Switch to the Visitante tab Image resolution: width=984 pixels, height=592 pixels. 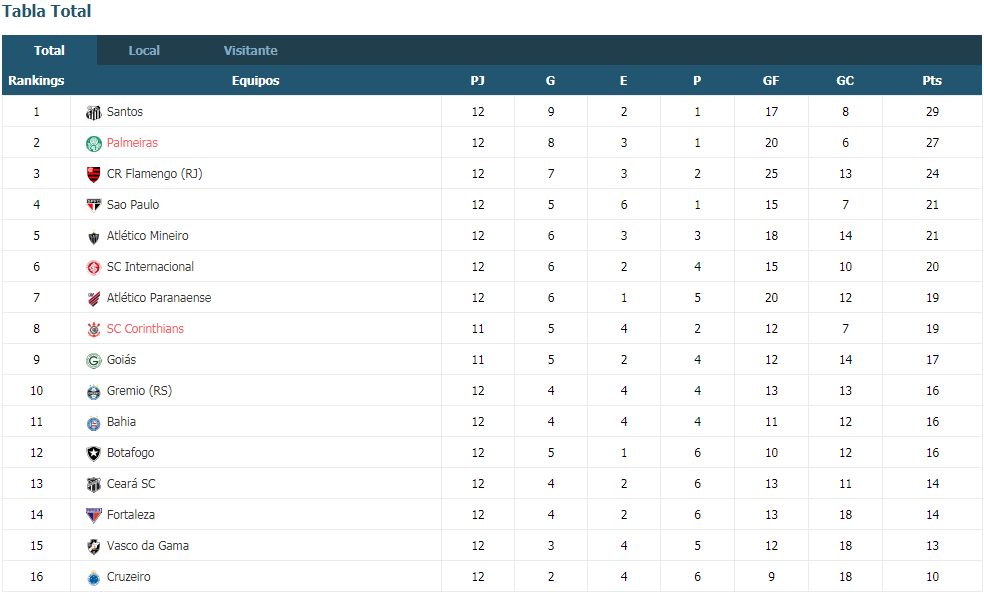coord(250,50)
